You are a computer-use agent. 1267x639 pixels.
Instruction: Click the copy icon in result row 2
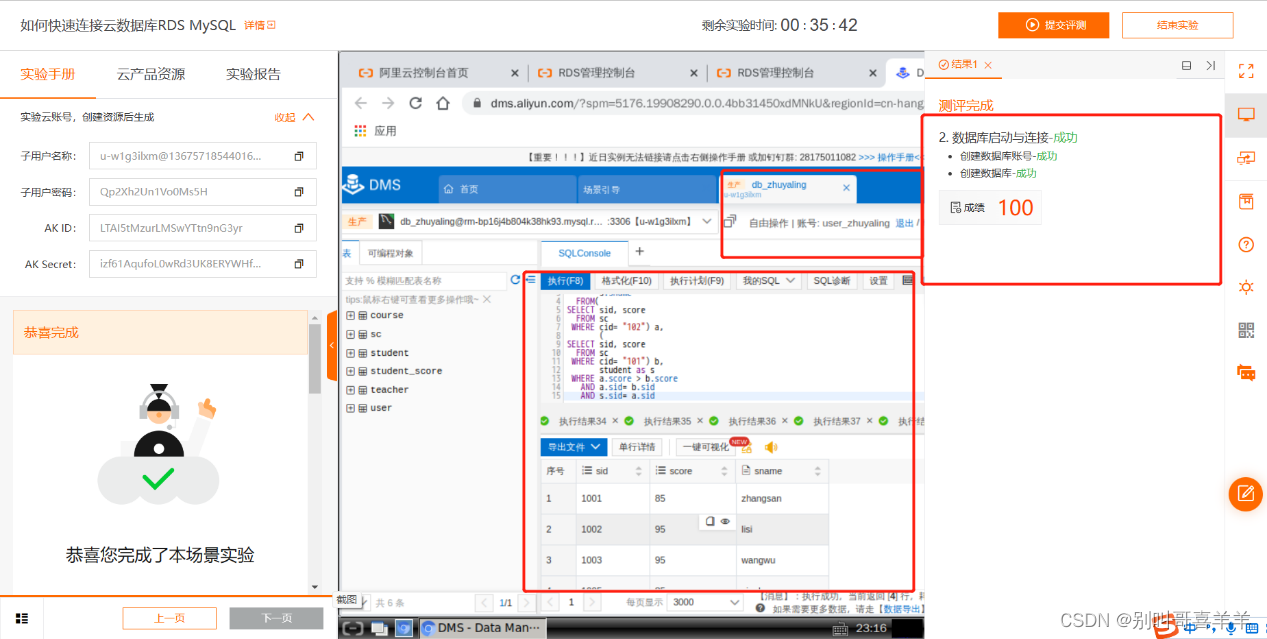(710, 521)
